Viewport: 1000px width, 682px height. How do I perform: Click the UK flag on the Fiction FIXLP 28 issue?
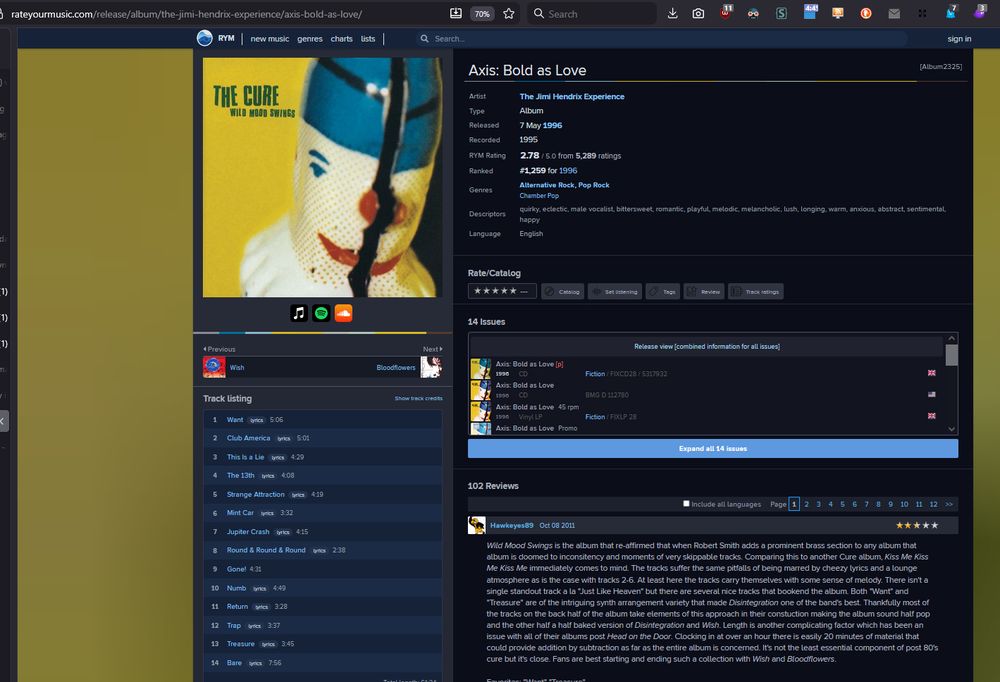pos(931,416)
